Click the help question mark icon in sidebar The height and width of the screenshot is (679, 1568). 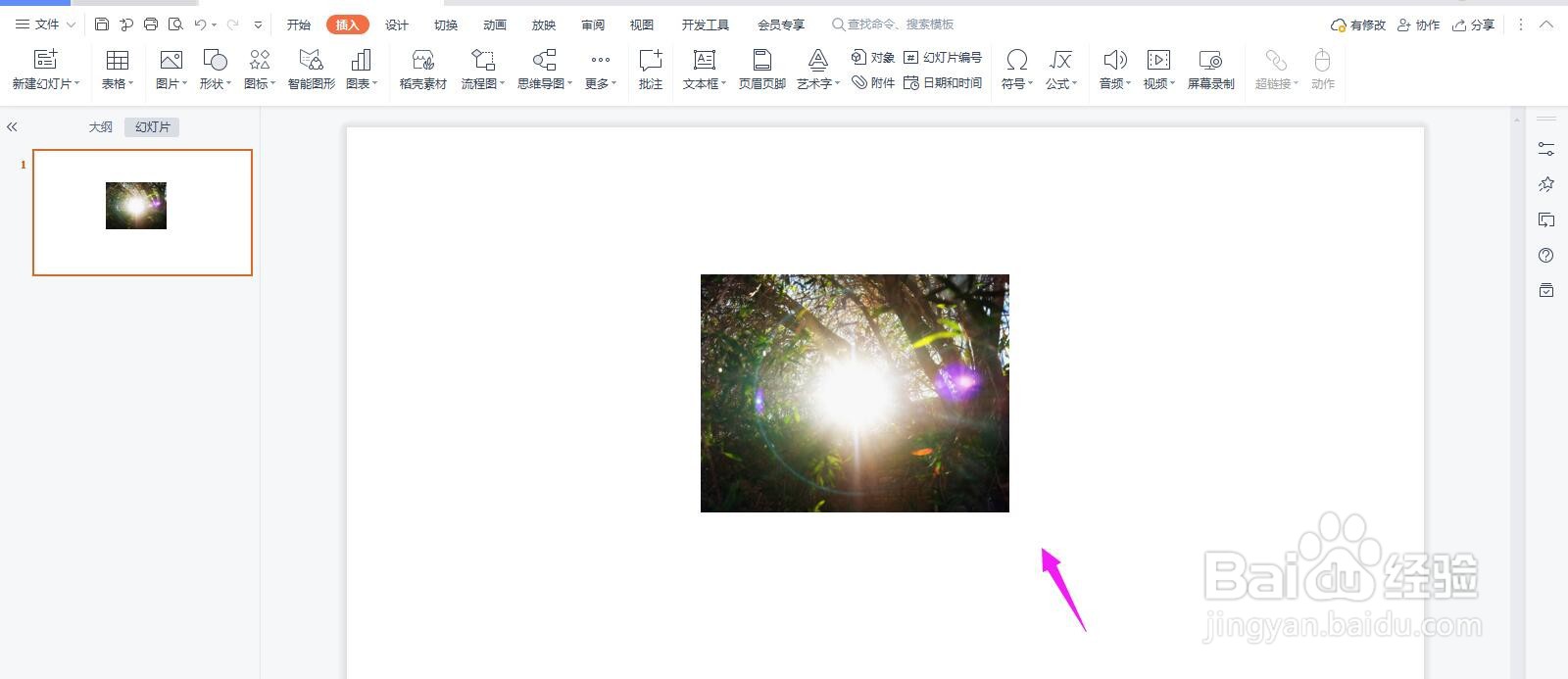(1546, 255)
